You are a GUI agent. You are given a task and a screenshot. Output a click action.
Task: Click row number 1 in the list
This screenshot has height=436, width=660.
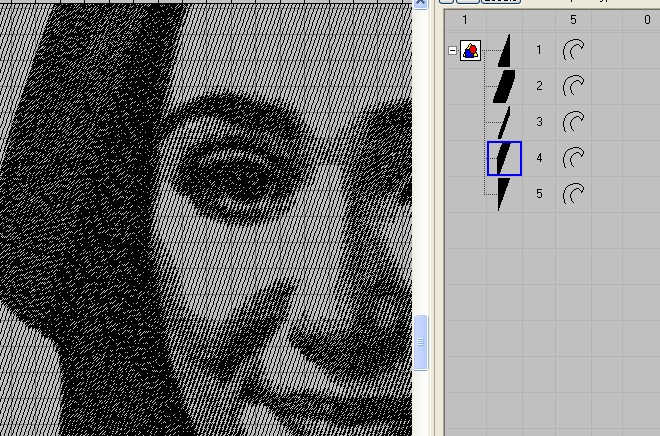[x=539, y=50]
